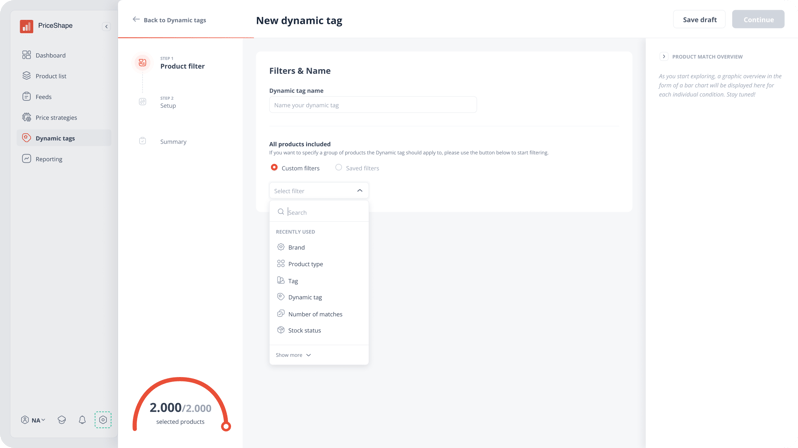Click the Filters & Name heading
798x448 pixels.
point(300,71)
